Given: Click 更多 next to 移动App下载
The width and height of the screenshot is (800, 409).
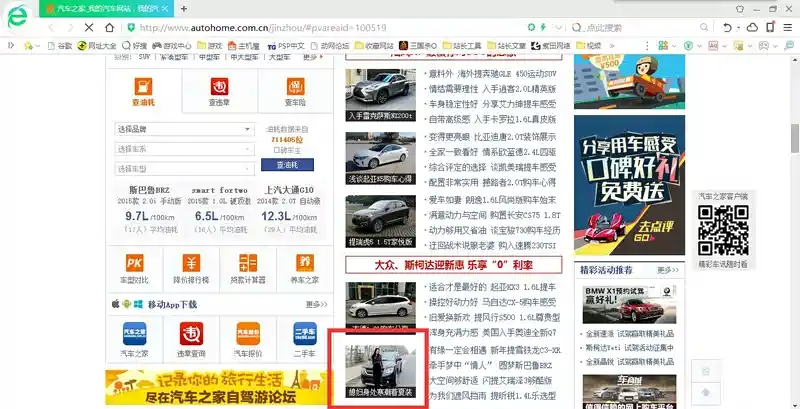Looking at the screenshot, I should click(x=316, y=304).
